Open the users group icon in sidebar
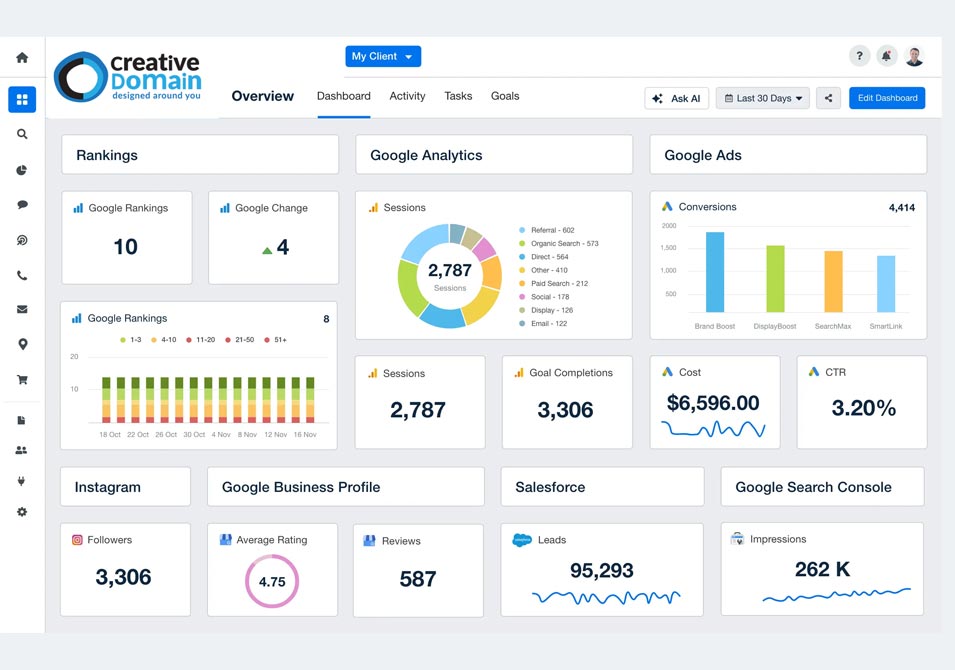This screenshot has width=955, height=670. click(x=21, y=450)
